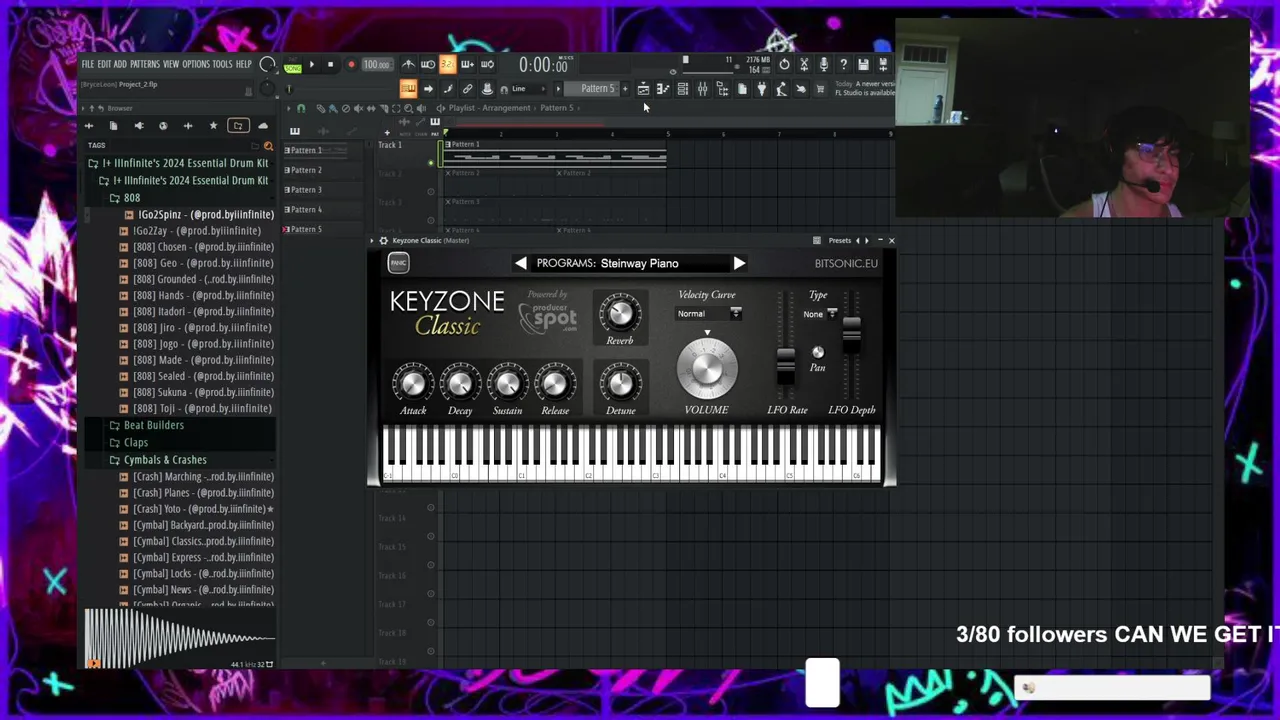Select the browser files tab icon
This screenshot has height=720, width=1280.
113,126
